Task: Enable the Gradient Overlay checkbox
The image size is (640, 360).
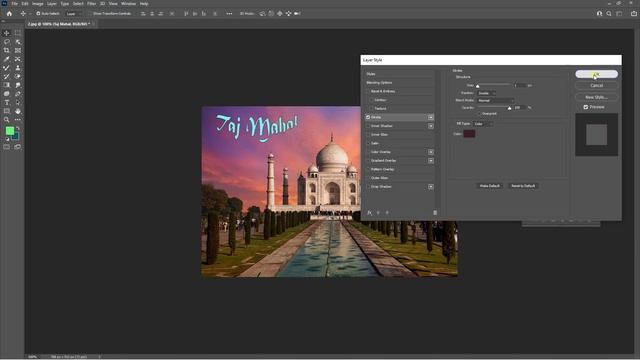Action: (368, 160)
